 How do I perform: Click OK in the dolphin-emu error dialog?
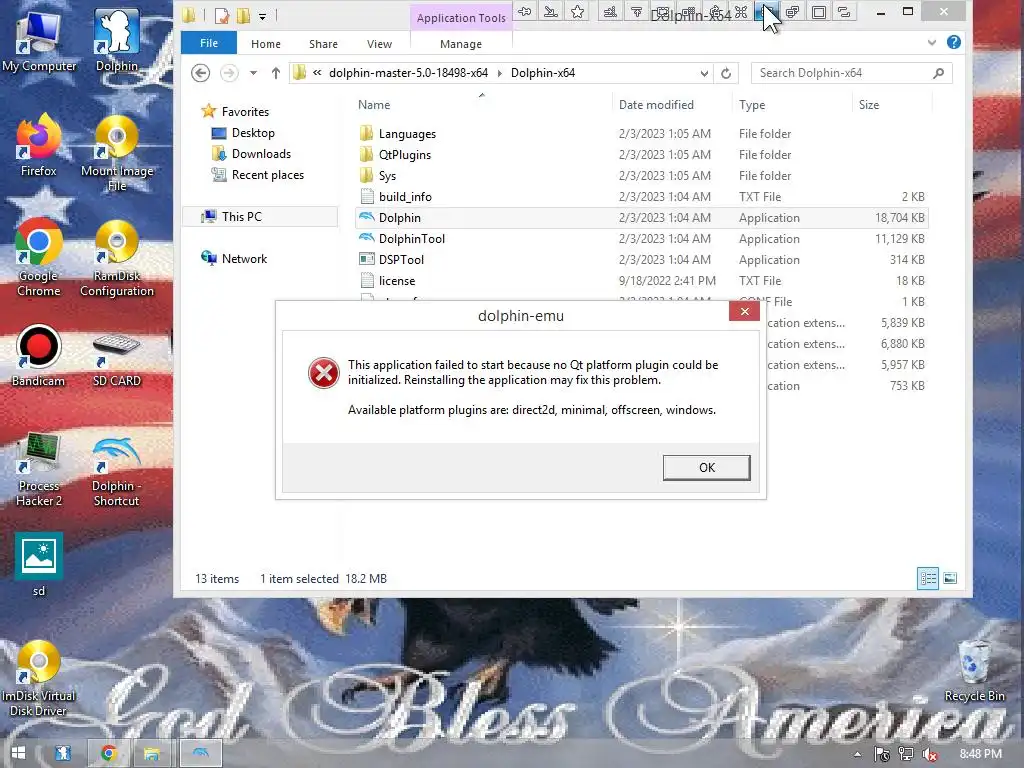click(x=706, y=468)
